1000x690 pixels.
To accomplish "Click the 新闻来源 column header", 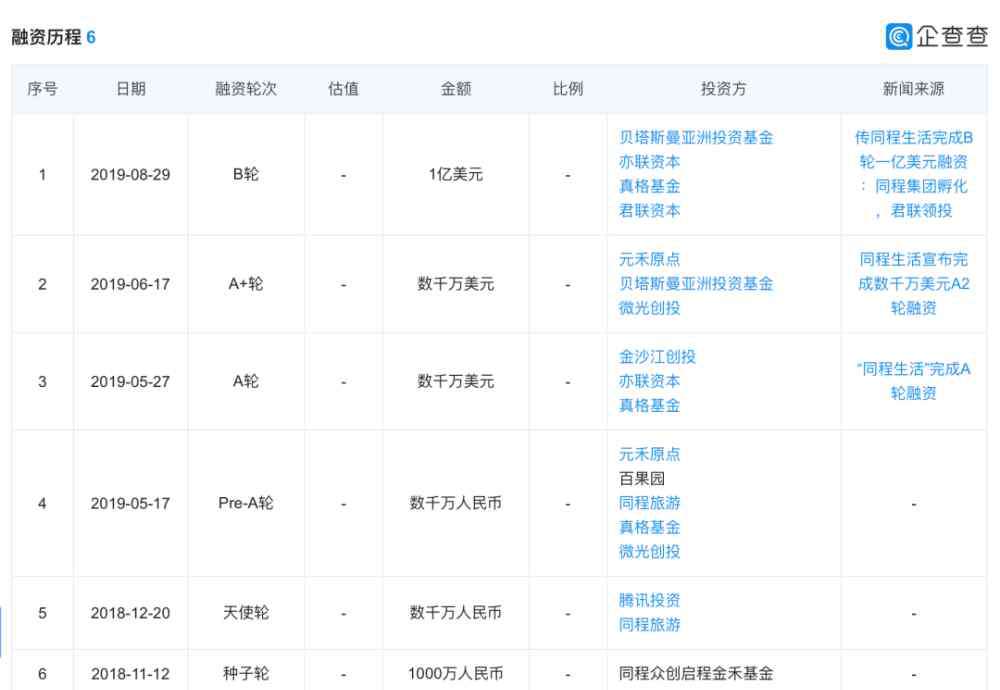I will [x=913, y=89].
